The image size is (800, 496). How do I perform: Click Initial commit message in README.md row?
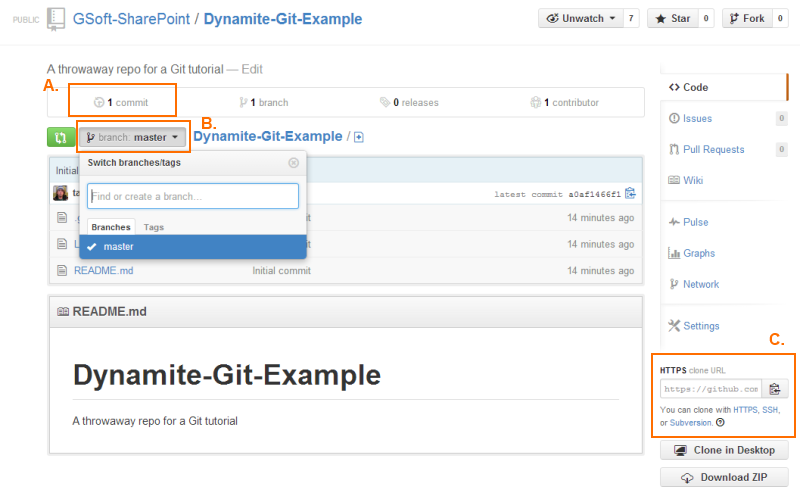click(x=282, y=271)
